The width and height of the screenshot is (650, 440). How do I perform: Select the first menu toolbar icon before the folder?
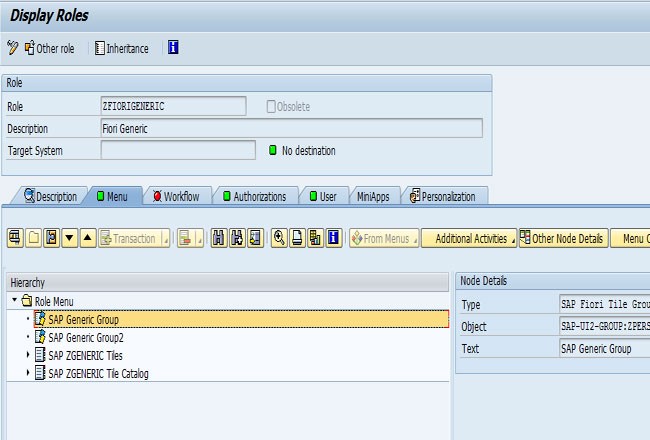coord(15,238)
